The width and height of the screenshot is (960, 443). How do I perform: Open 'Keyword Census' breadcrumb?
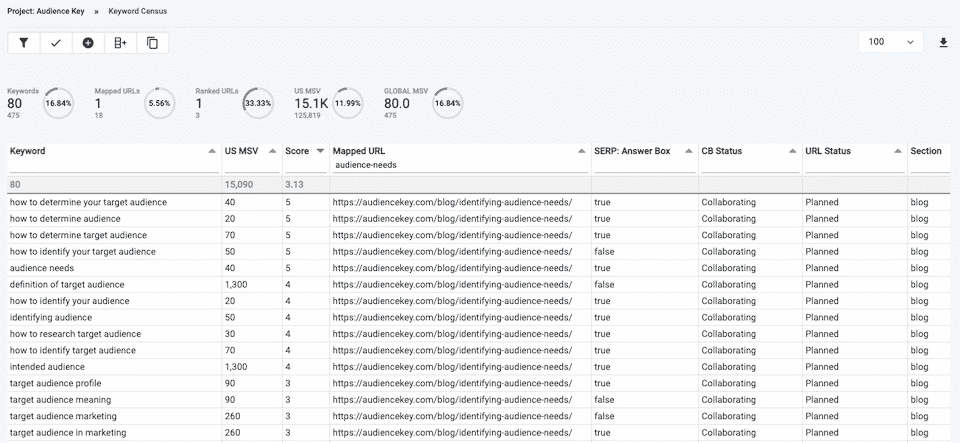point(138,11)
